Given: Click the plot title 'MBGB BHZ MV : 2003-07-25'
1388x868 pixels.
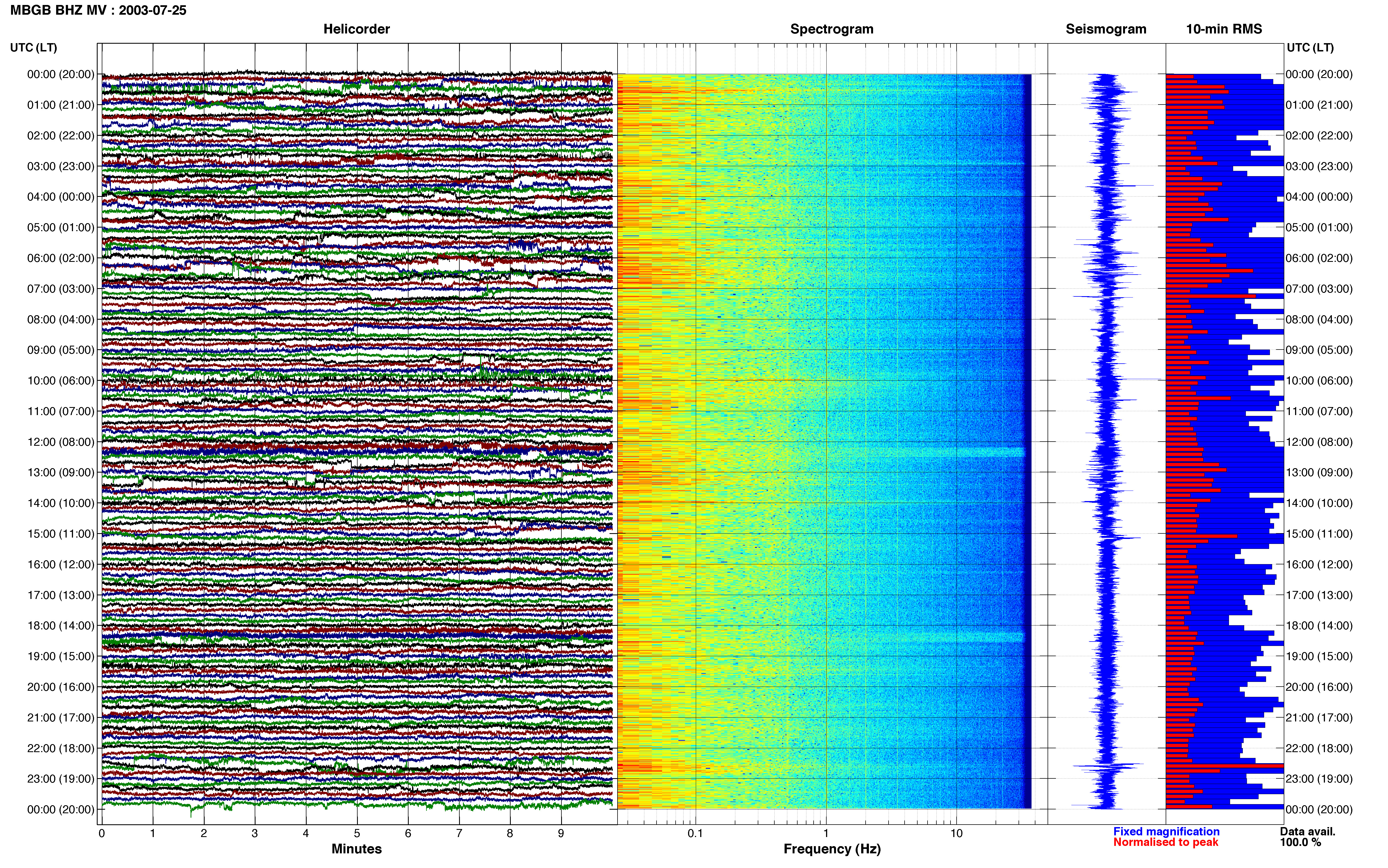Looking at the screenshot, I should (x=98, y=10).
